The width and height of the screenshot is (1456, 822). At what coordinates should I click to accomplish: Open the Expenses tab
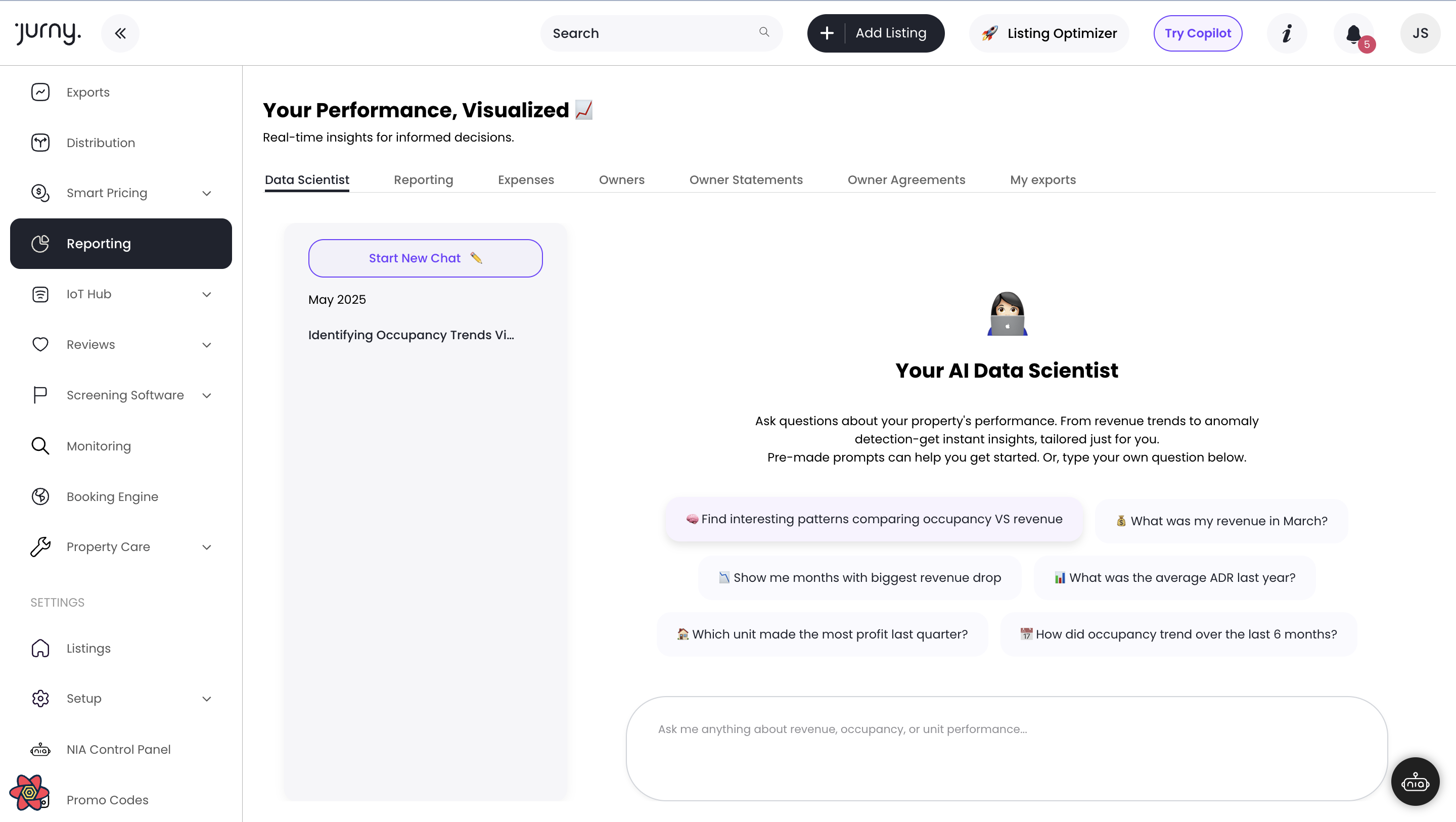click(526, 180)
